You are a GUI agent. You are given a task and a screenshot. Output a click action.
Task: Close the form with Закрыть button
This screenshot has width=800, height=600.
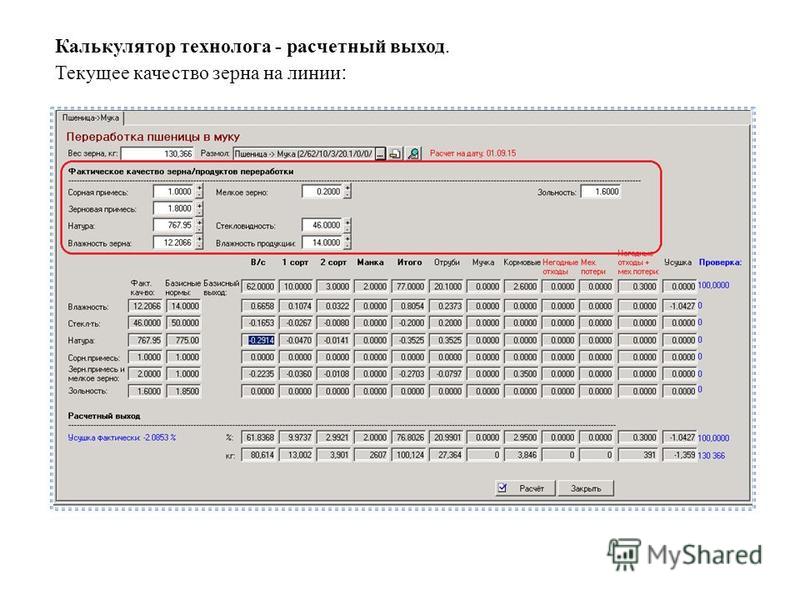586,488
